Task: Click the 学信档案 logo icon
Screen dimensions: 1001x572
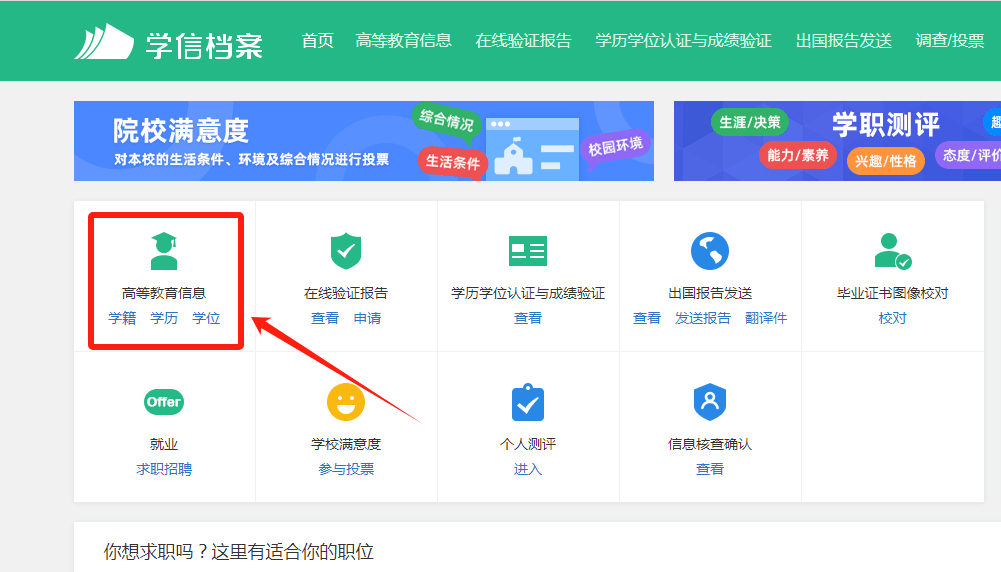Action: pyautogui.click(x=103, y=41)
